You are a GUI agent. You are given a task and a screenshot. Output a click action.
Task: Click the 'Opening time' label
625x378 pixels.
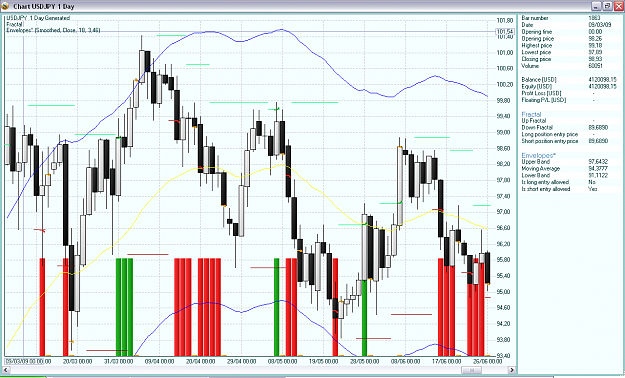pyautogui.click(x=537, y=32)
